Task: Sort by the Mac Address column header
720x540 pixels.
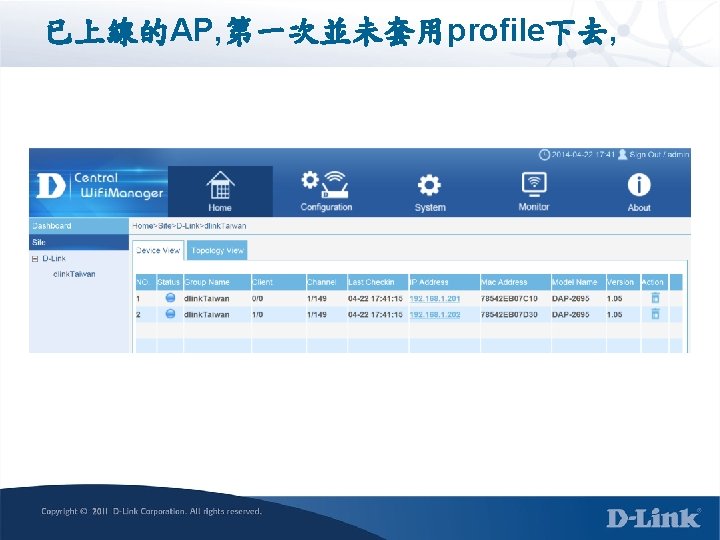Action: point(516,282)
